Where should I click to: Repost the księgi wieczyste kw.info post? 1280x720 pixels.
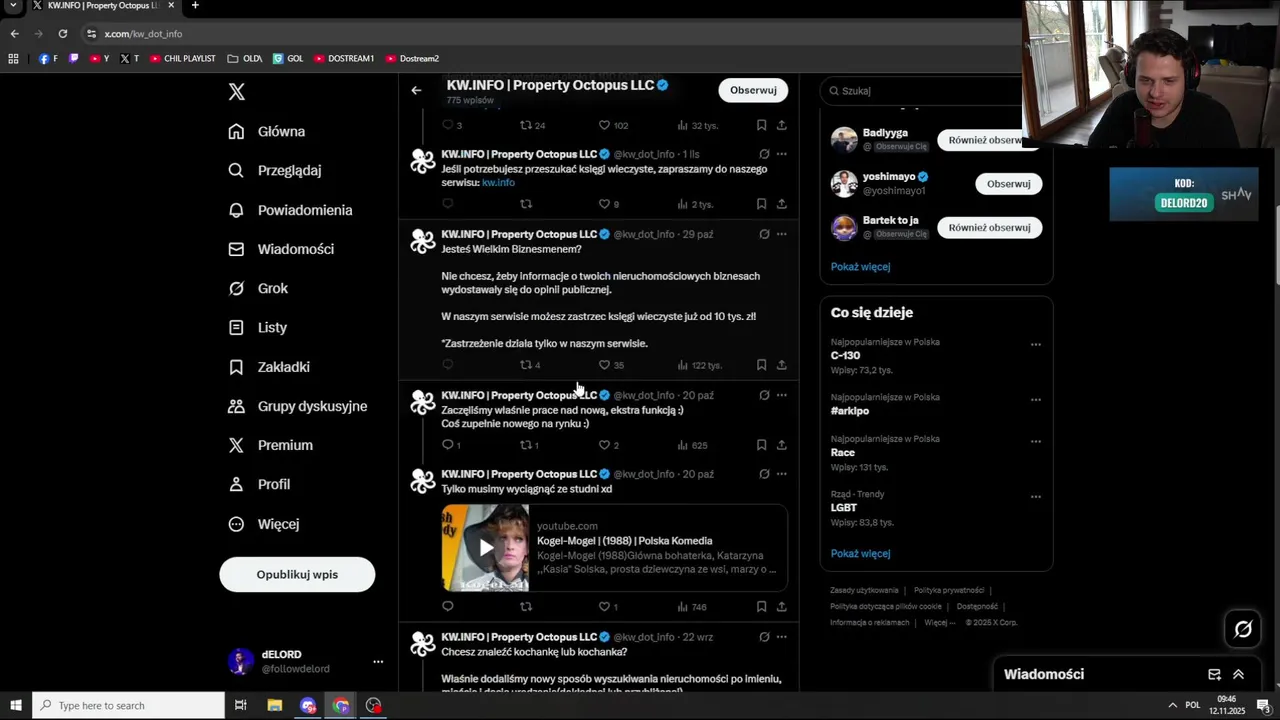pos(526,204)
